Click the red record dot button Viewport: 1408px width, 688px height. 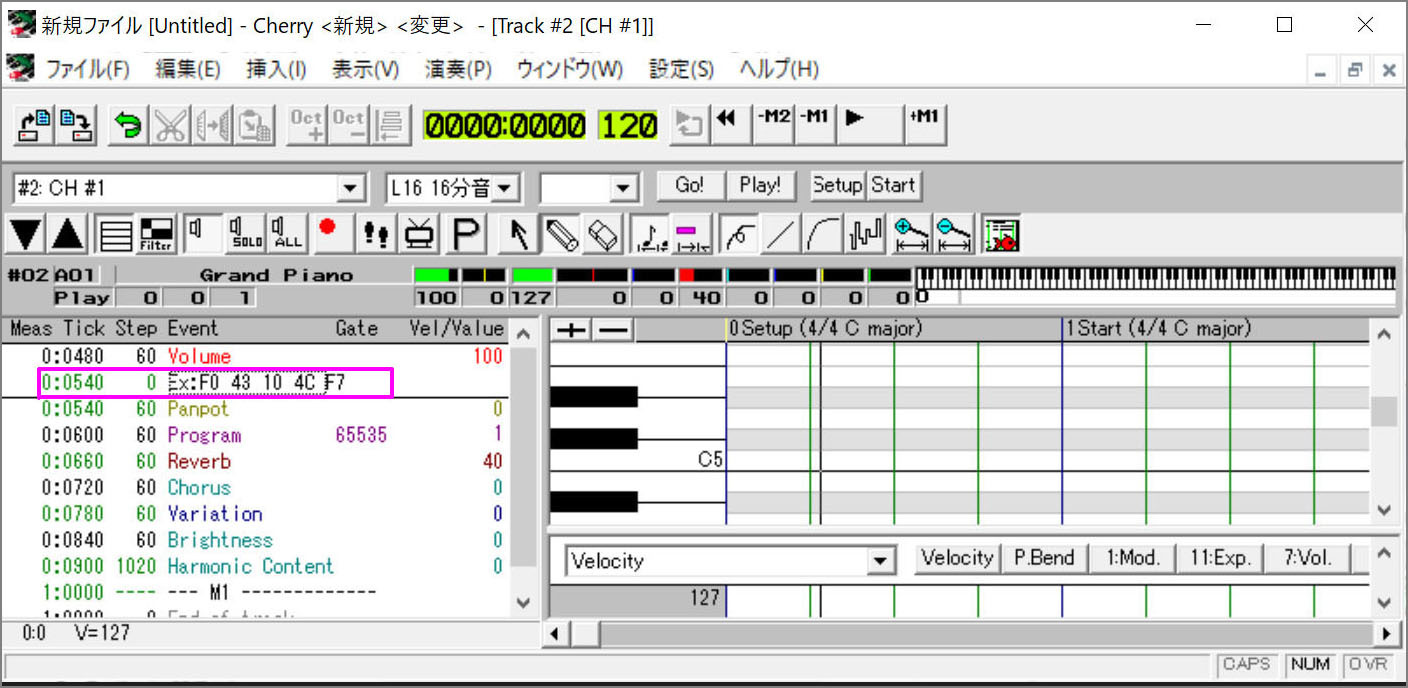pyautogui.click(x=333, y=234)
